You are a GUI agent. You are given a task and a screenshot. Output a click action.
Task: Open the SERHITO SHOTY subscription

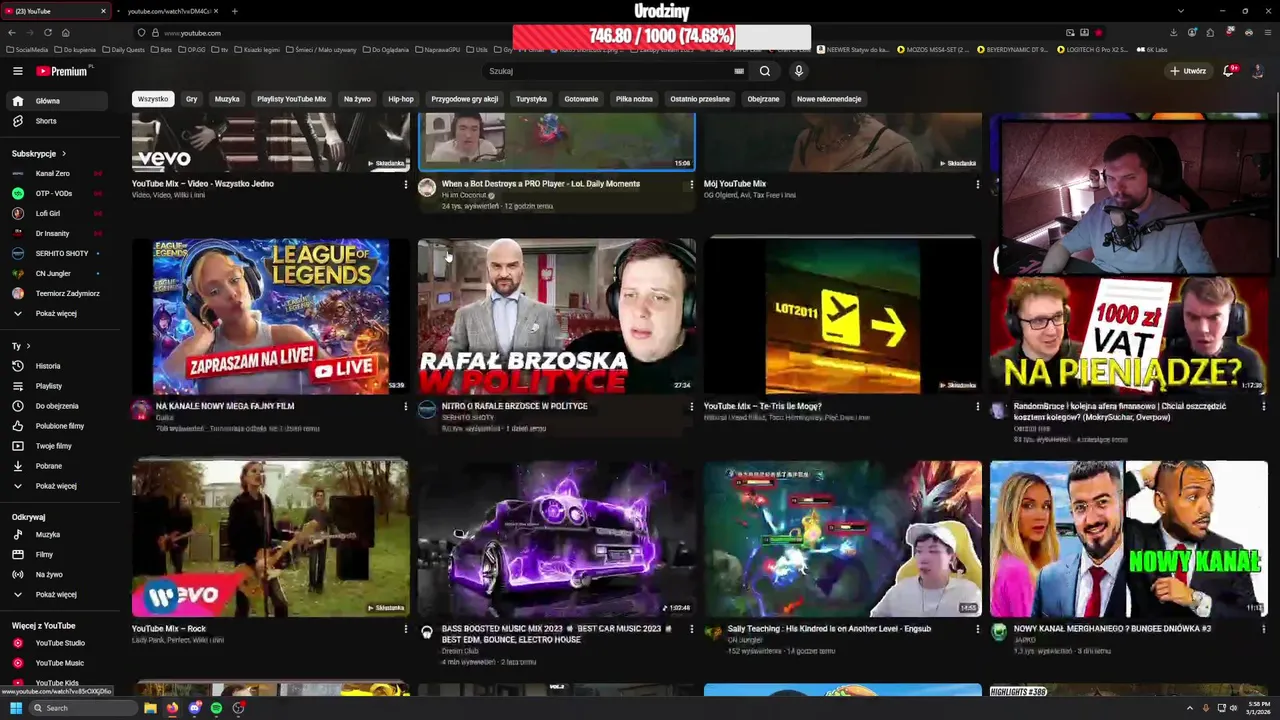(x=58, y=254)
